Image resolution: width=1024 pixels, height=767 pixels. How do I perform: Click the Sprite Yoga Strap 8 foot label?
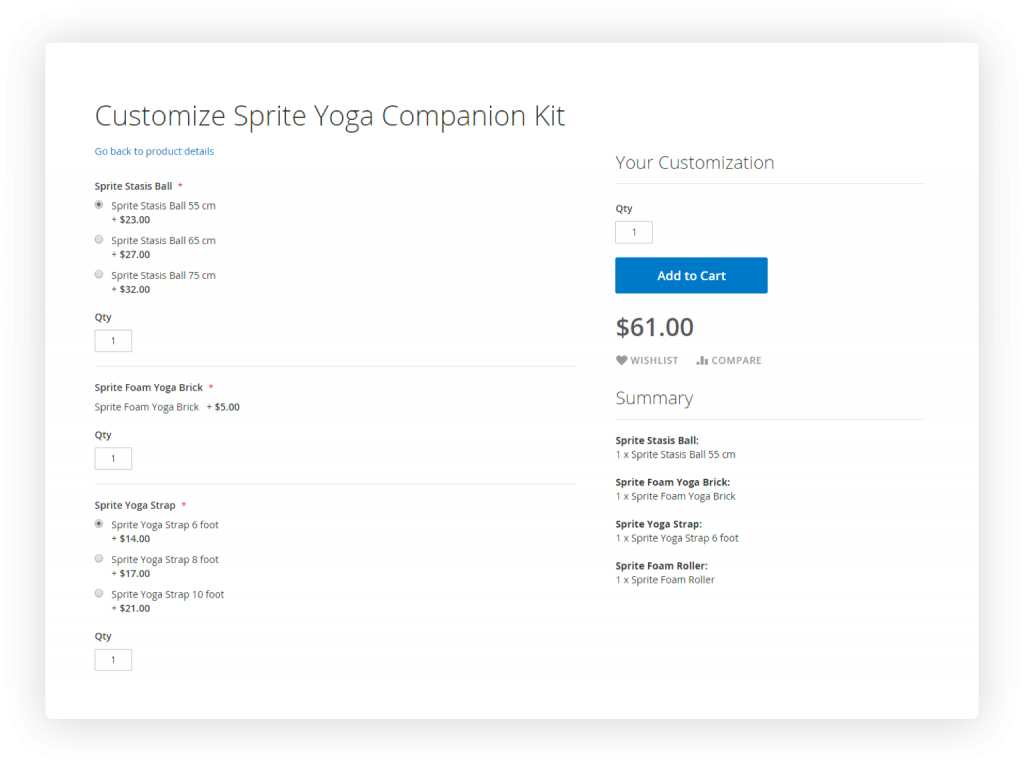(165, 559)
